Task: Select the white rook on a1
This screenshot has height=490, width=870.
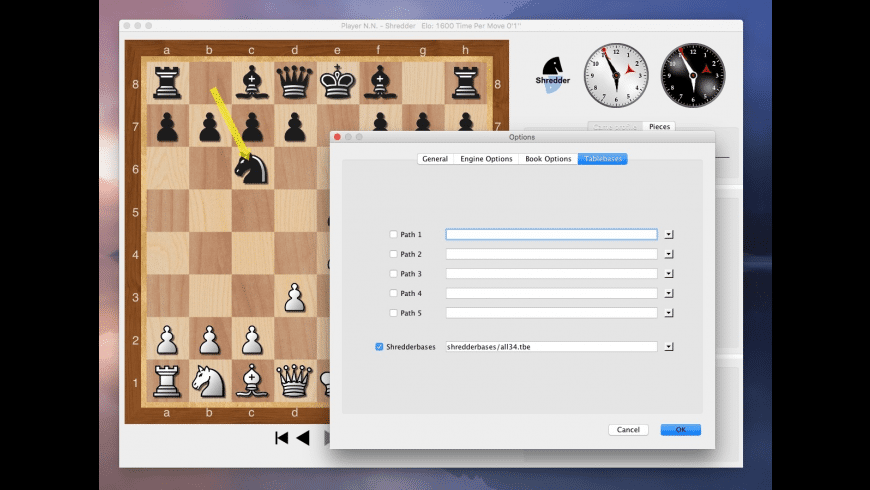Action: [167, 382]
